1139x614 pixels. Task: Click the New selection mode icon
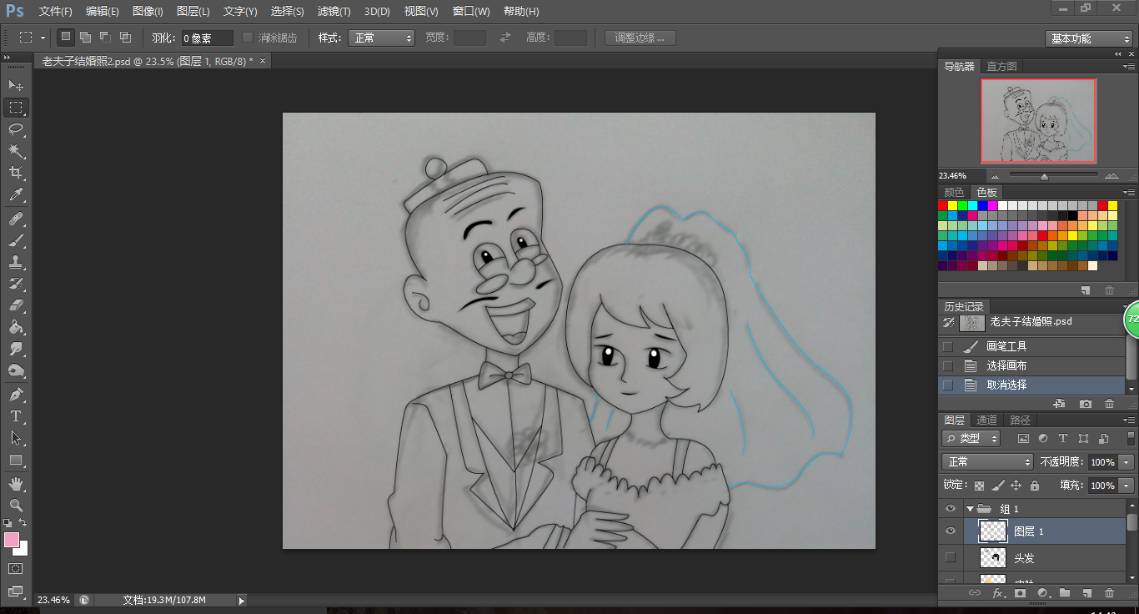point(65,37)
